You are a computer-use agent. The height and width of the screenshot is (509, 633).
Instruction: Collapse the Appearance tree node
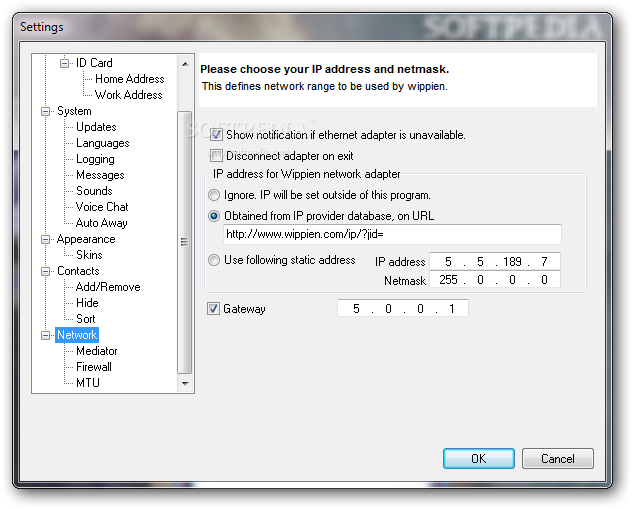46,239
